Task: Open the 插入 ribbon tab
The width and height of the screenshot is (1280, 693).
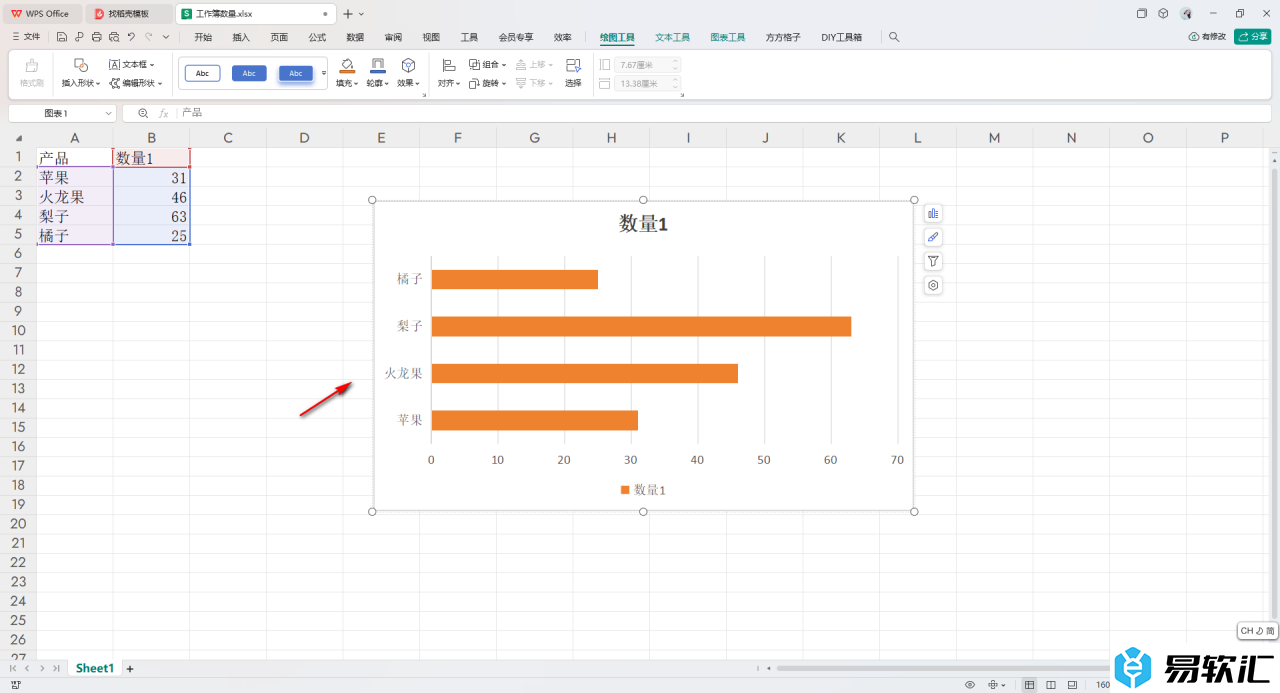Action: coord(241,37)
